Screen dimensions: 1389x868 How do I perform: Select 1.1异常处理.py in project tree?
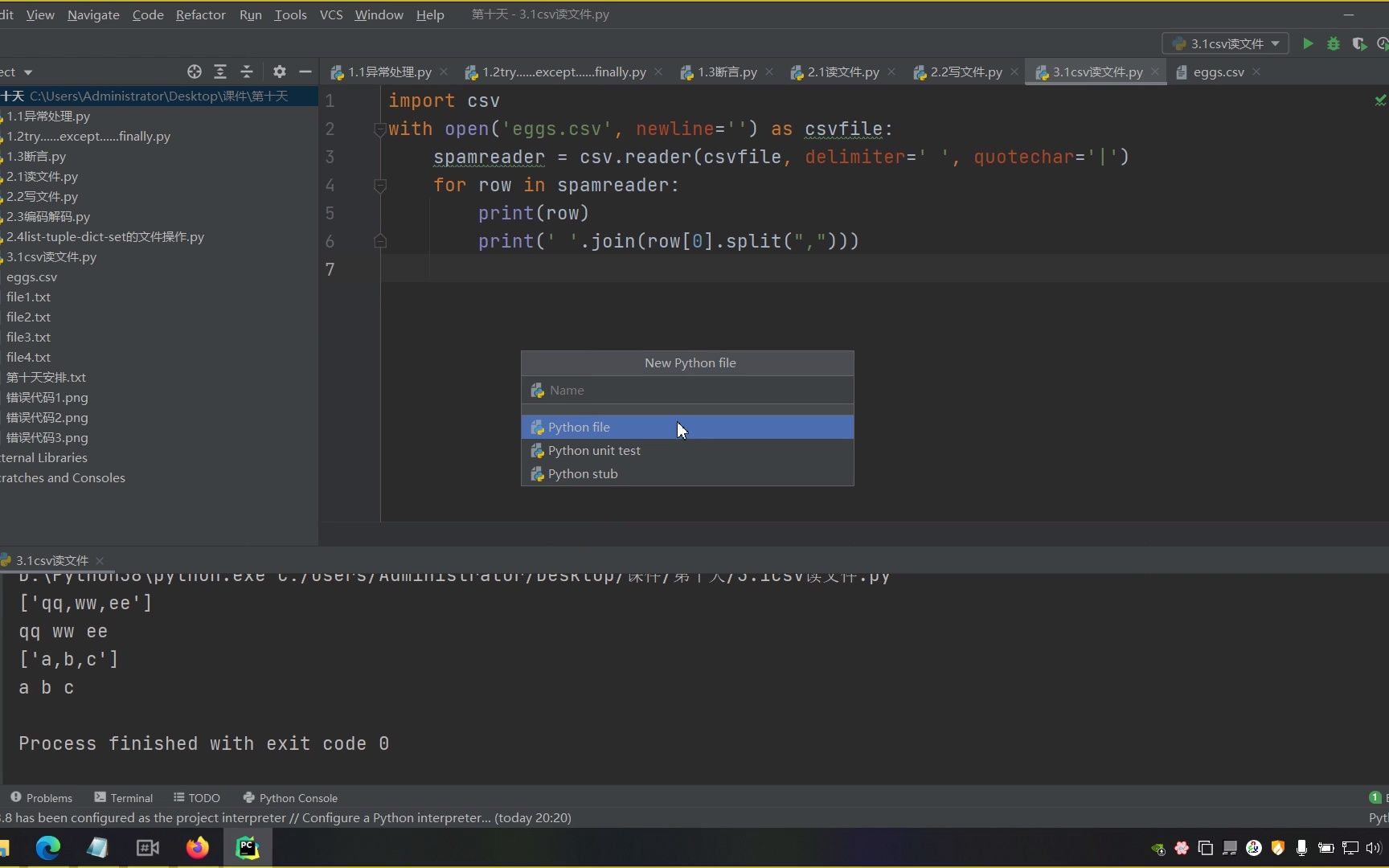[x=48, y=116]
